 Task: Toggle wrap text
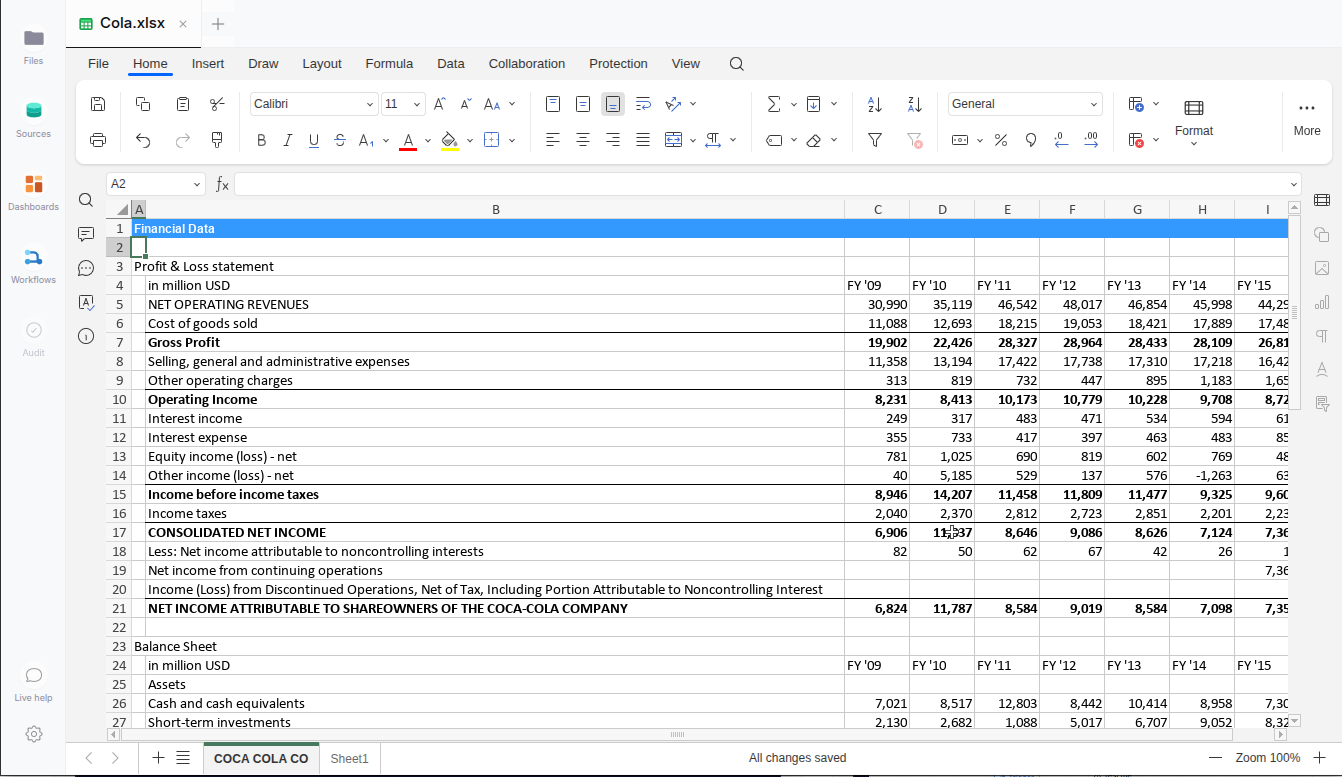pos(643,104)
